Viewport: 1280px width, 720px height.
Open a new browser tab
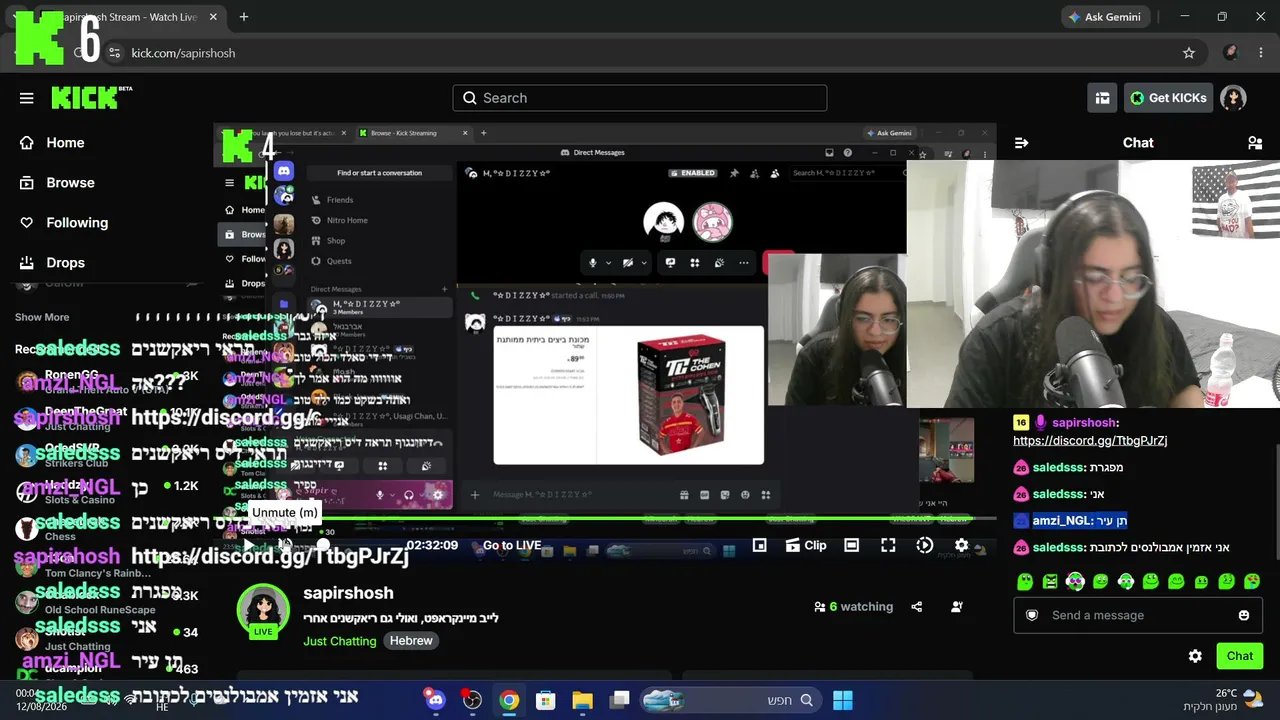click(x=244, y=17)
